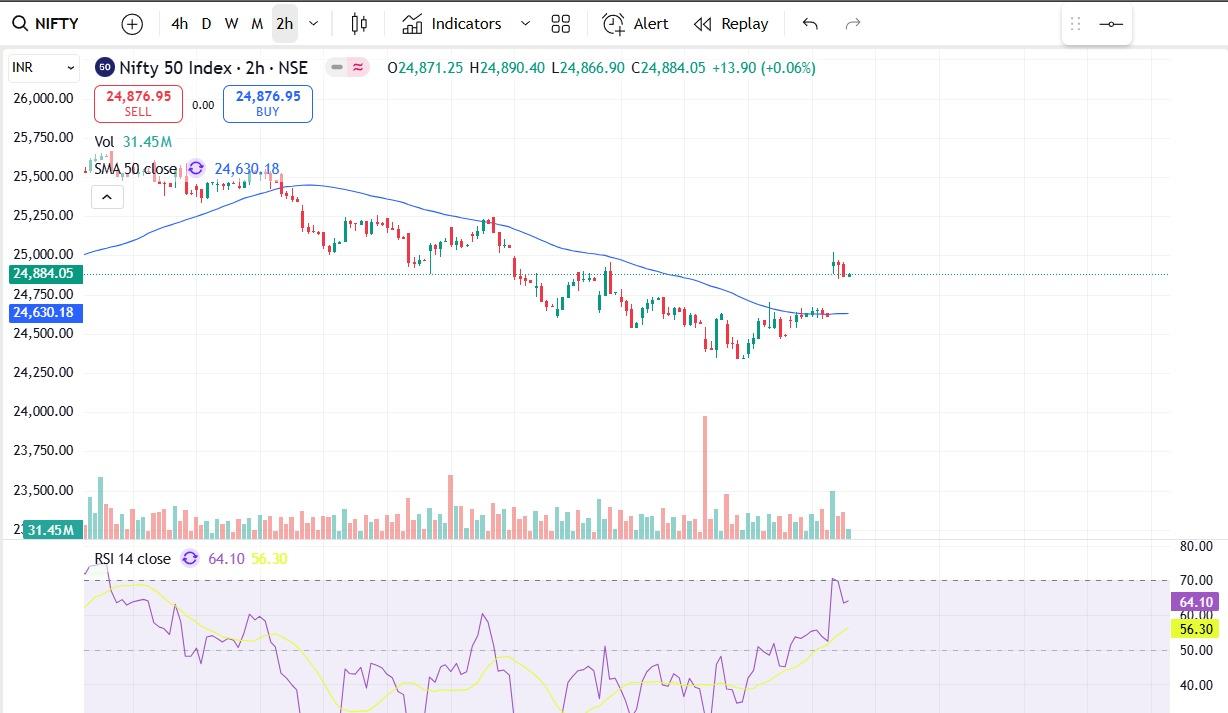Click the add symbol plus icon

[132, 23]
